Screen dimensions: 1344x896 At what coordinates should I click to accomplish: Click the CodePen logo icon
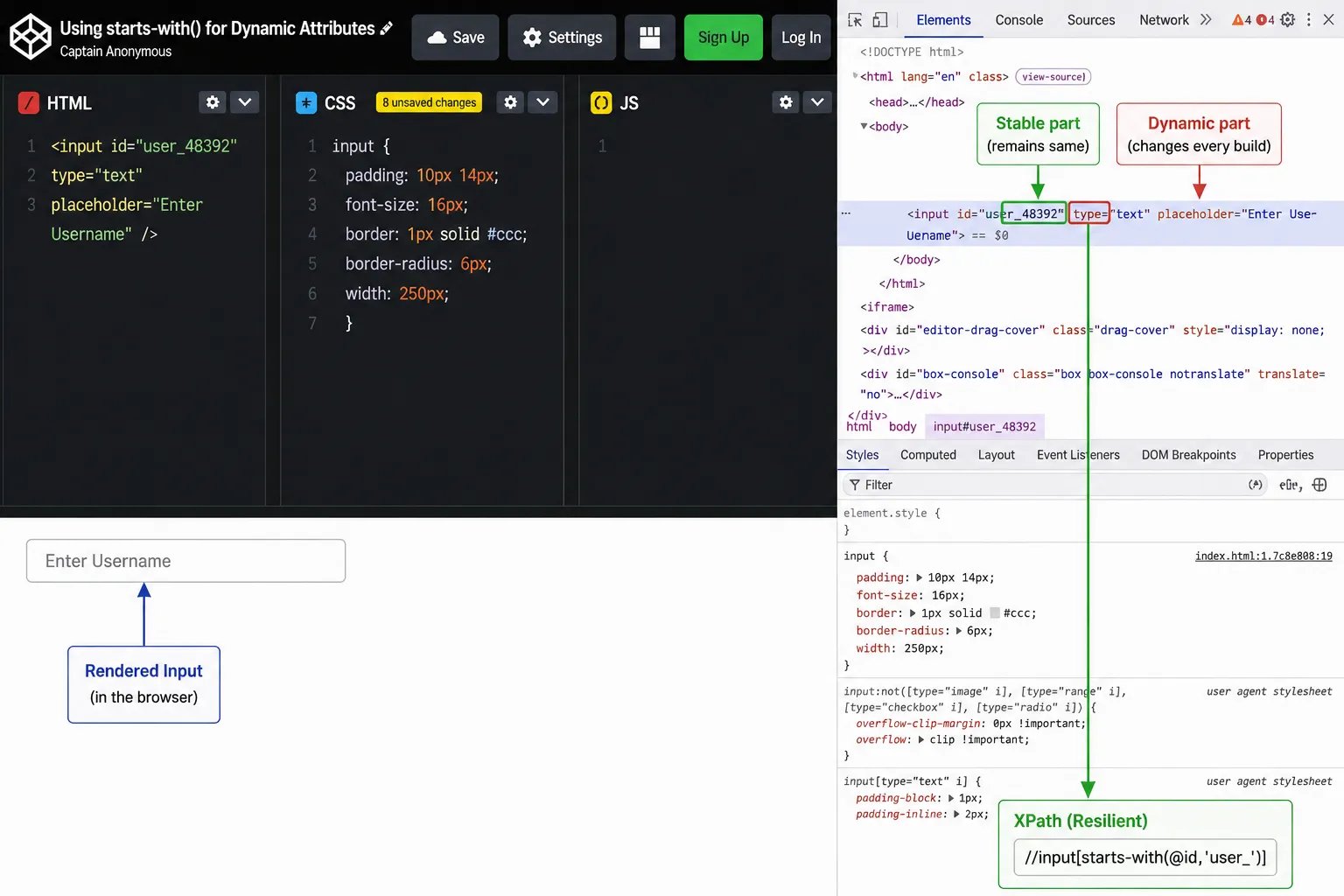[31, 37]
